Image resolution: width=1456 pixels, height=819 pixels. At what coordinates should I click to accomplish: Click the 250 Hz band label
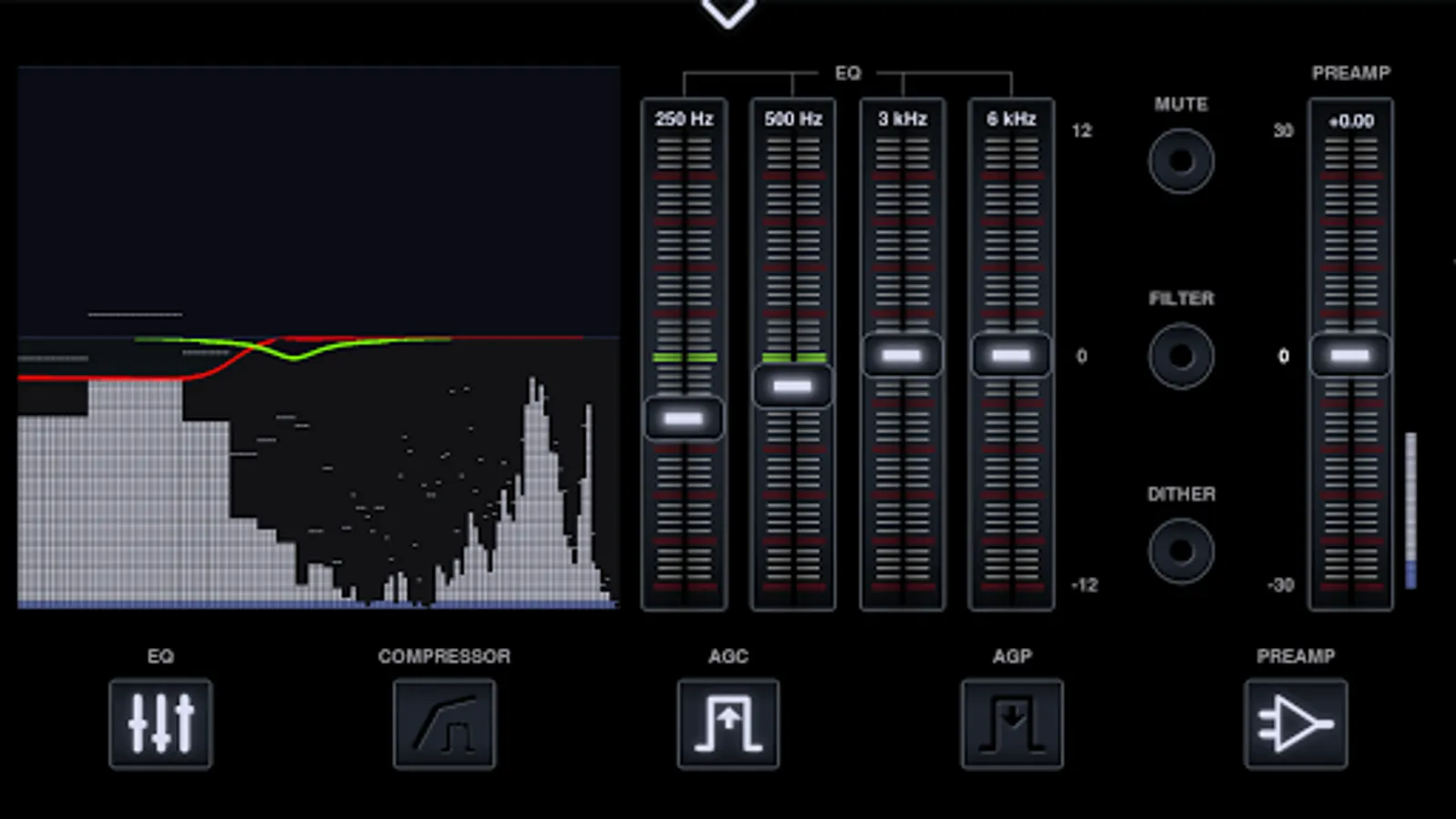point(683,119)
